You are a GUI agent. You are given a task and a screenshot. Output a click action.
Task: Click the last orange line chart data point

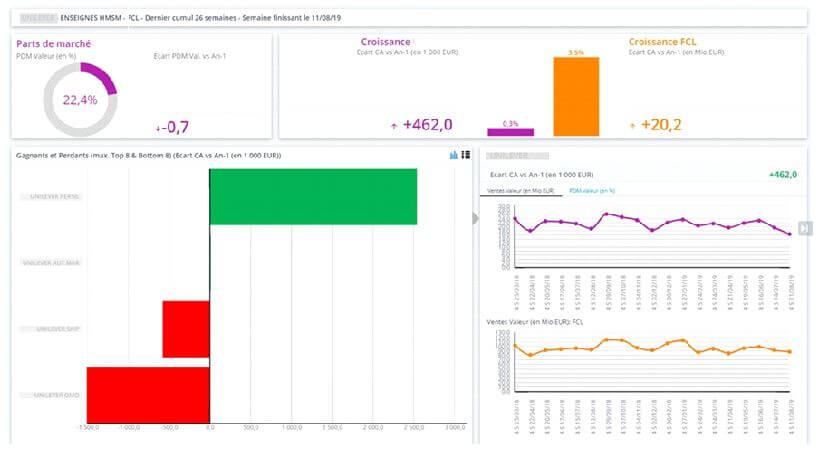790,352
